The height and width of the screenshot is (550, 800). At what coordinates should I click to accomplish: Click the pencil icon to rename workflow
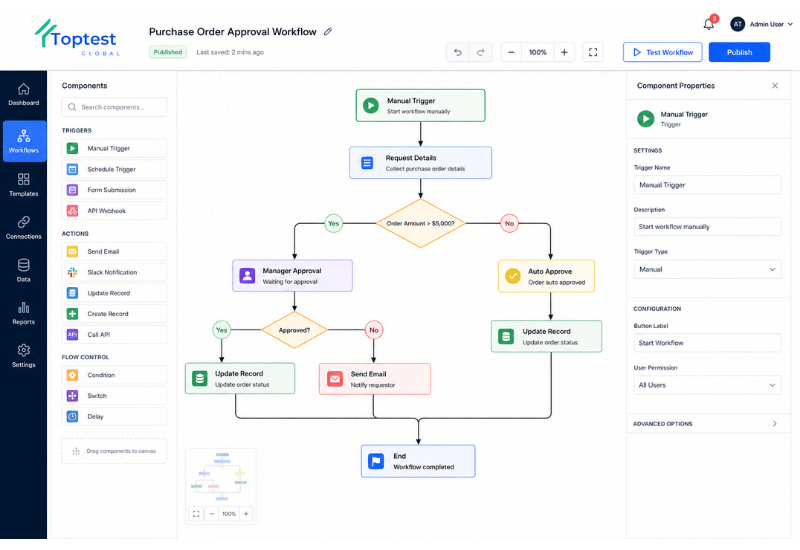pos(328,32)
